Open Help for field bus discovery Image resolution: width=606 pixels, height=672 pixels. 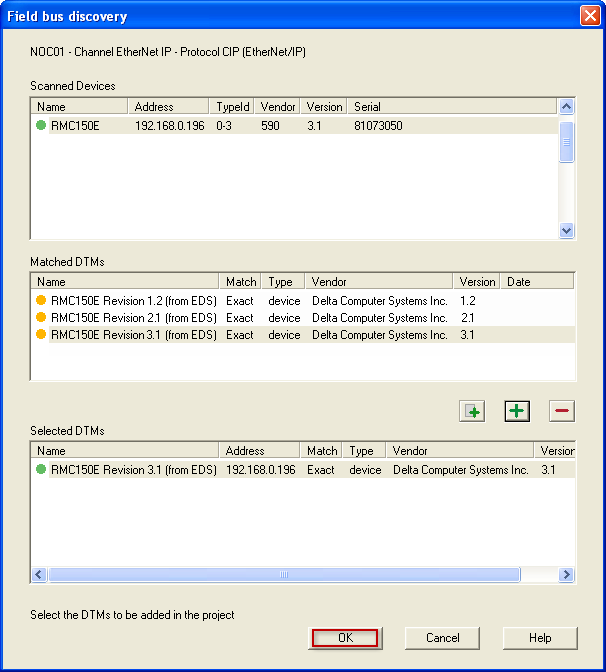[540, 638]
